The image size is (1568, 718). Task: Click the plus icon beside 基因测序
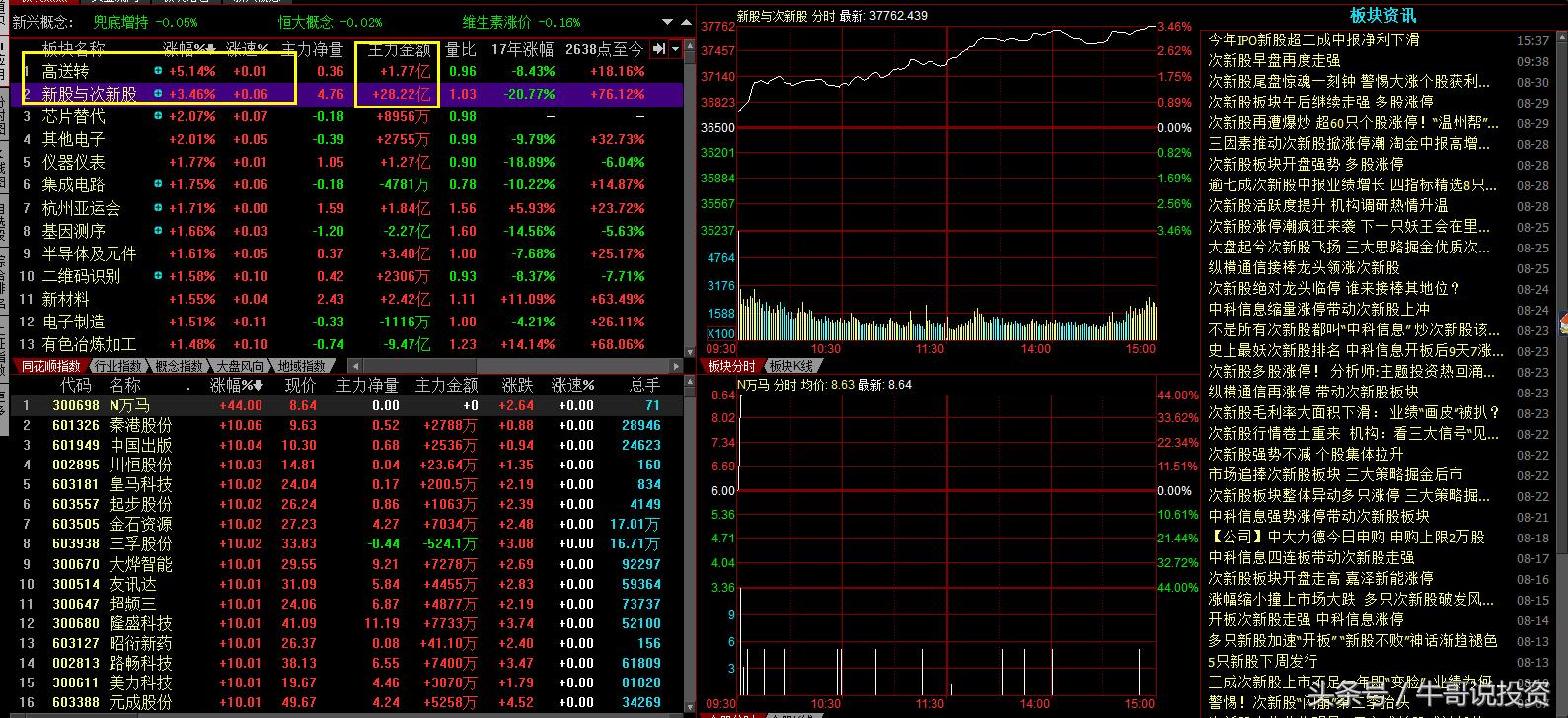pos(158,231)
